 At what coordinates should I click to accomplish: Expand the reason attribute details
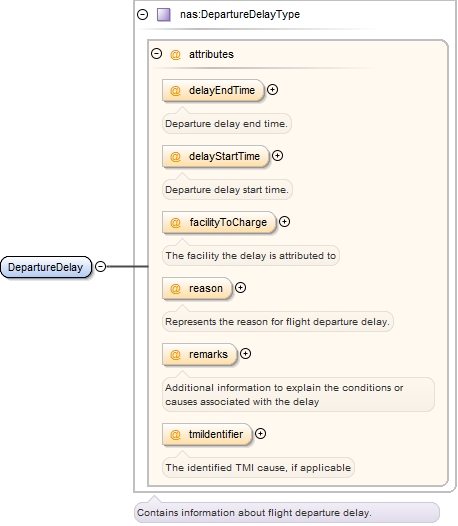240,287
